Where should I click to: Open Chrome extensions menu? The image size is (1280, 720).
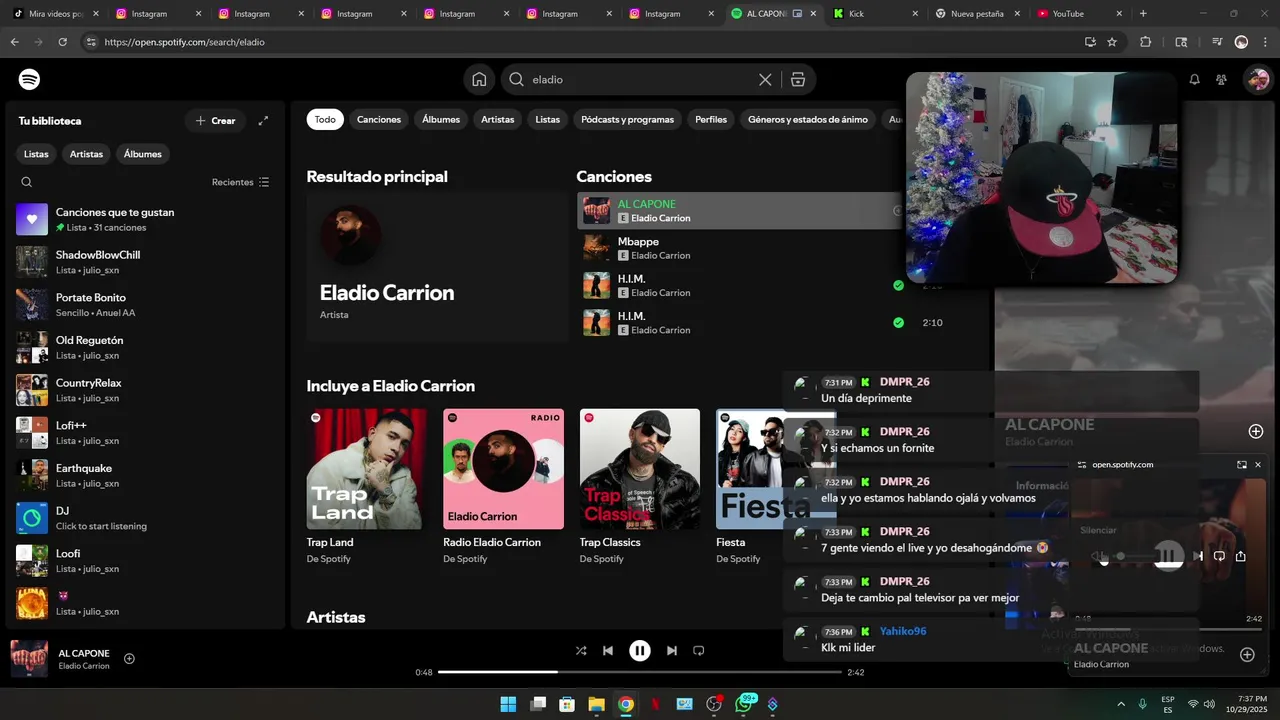tap(1146, 42)
